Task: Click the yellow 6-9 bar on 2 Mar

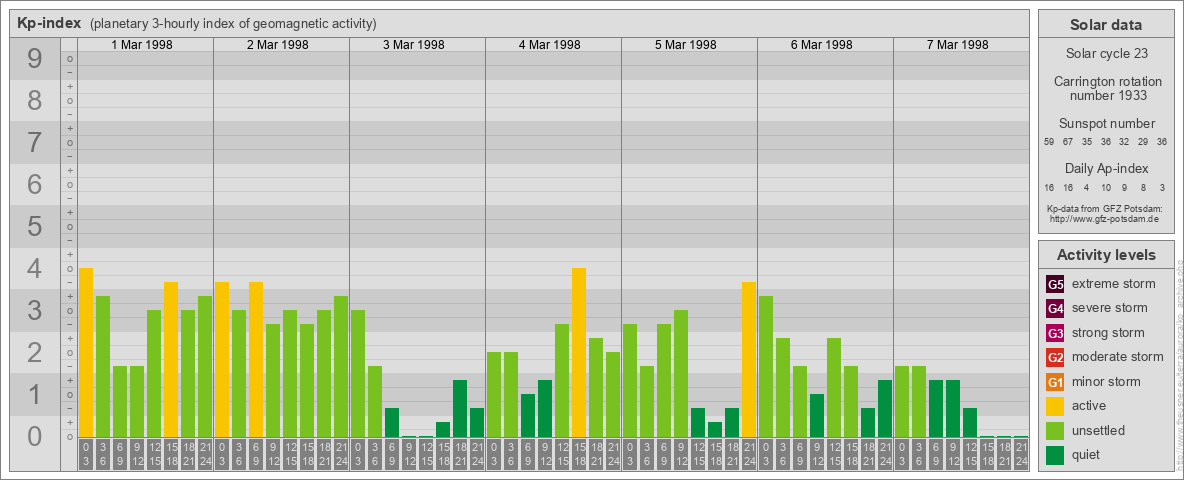Action: (x=256, y=359)
